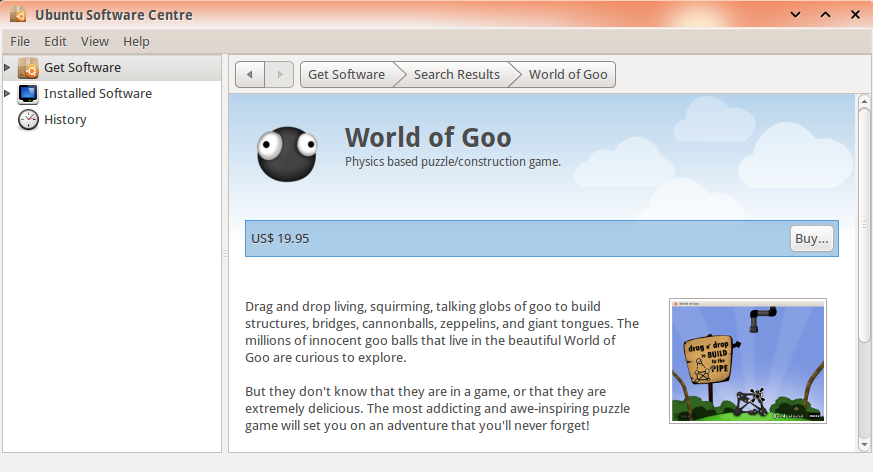
Task: Click the paragraph starting 'Drag and drop living'
Action: [442, 332]
